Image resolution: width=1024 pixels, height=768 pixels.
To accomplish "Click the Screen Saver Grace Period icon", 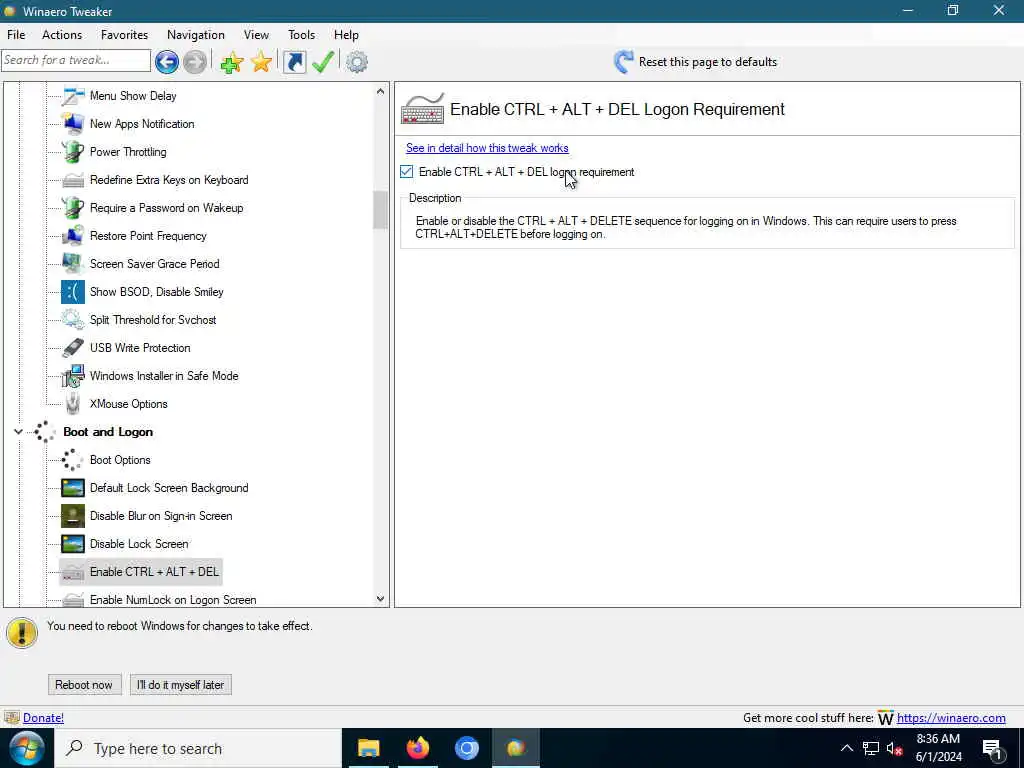I will 72,264.
